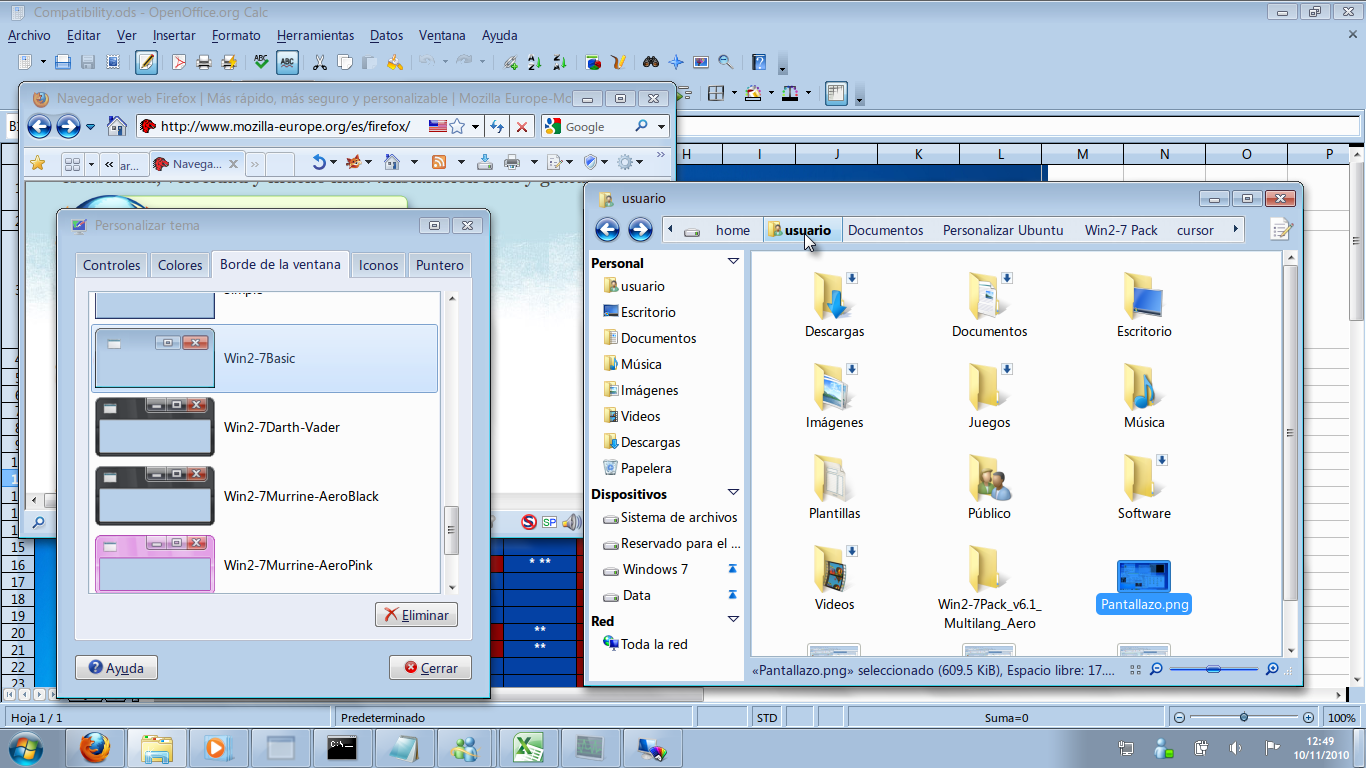Collapse the Dispositivos section

pos(734,493)
